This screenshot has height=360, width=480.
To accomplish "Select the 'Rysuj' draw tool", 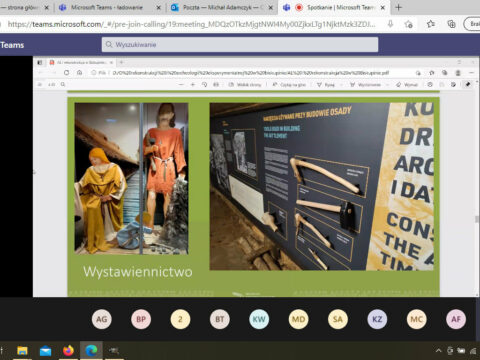I will (326, 85).
